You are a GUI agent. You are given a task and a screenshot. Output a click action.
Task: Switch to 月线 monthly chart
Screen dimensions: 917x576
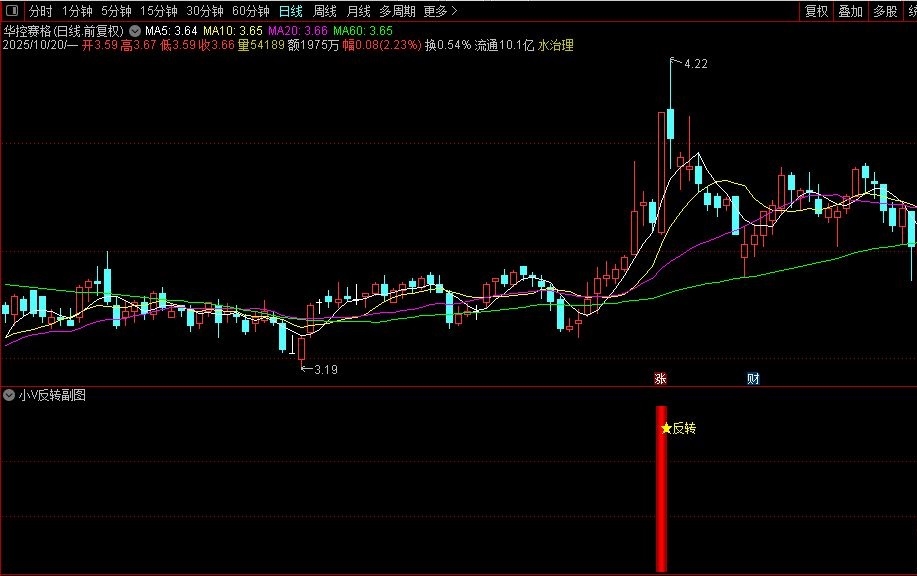pyautogui.click(x=358, y=11)
